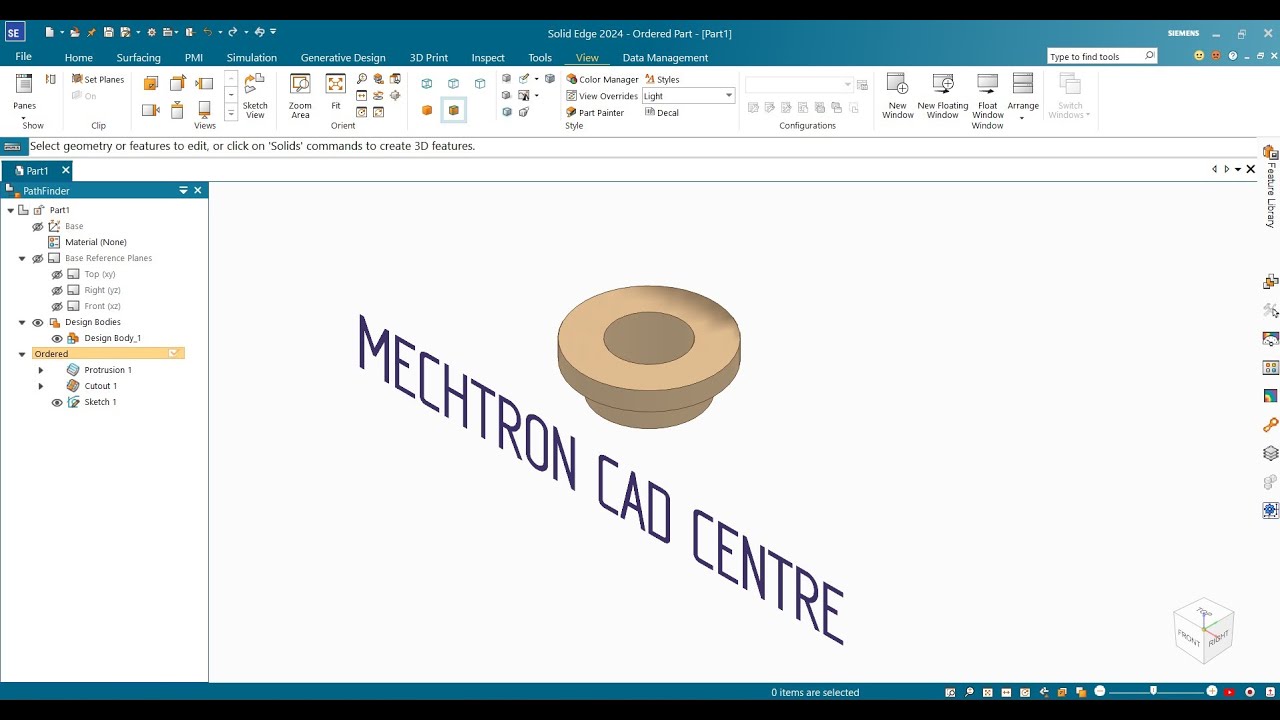
Task: Launch the Part Painter tool
Action: point(595,112)
